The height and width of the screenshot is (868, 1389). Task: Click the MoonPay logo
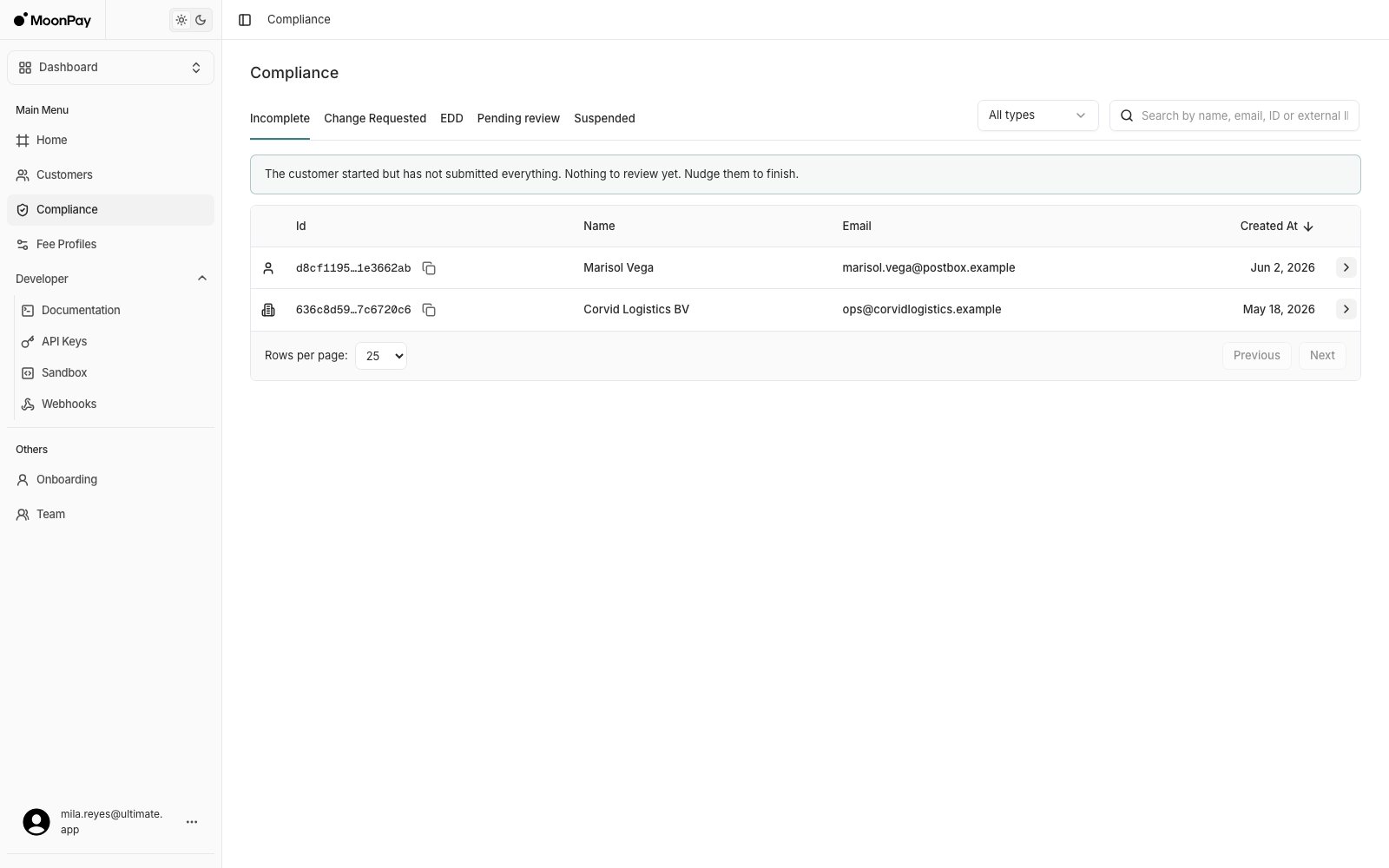coord(52,20)
